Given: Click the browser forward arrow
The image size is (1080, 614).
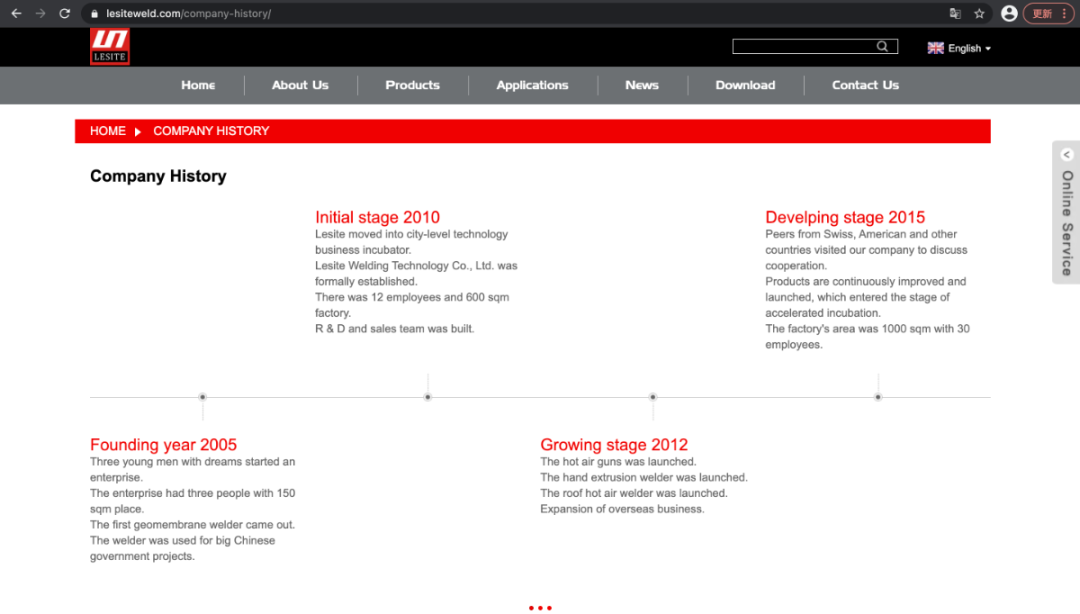Looking at the screenshot, I should tap(40, 14).
